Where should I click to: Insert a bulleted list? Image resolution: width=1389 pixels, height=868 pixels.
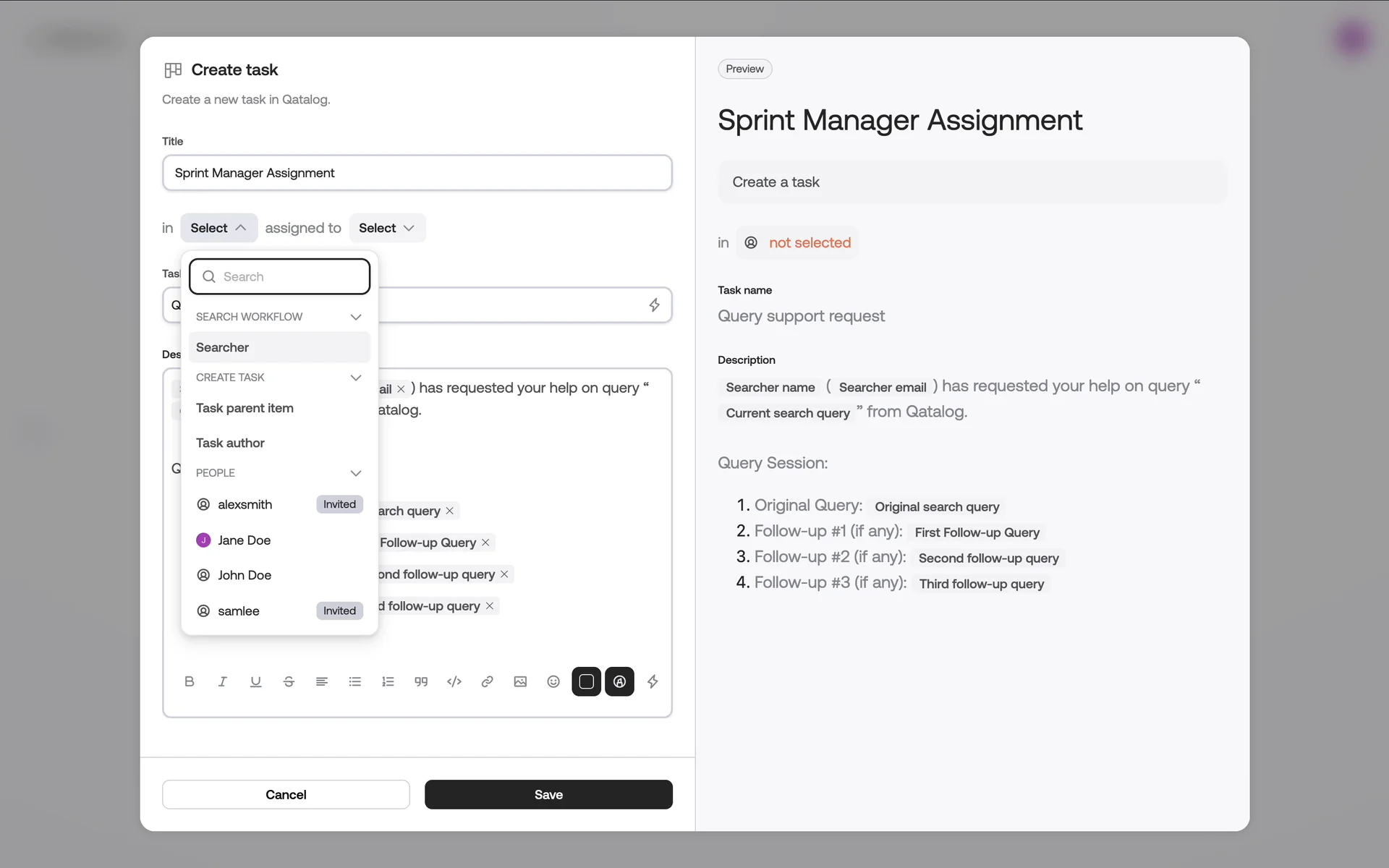354,681
